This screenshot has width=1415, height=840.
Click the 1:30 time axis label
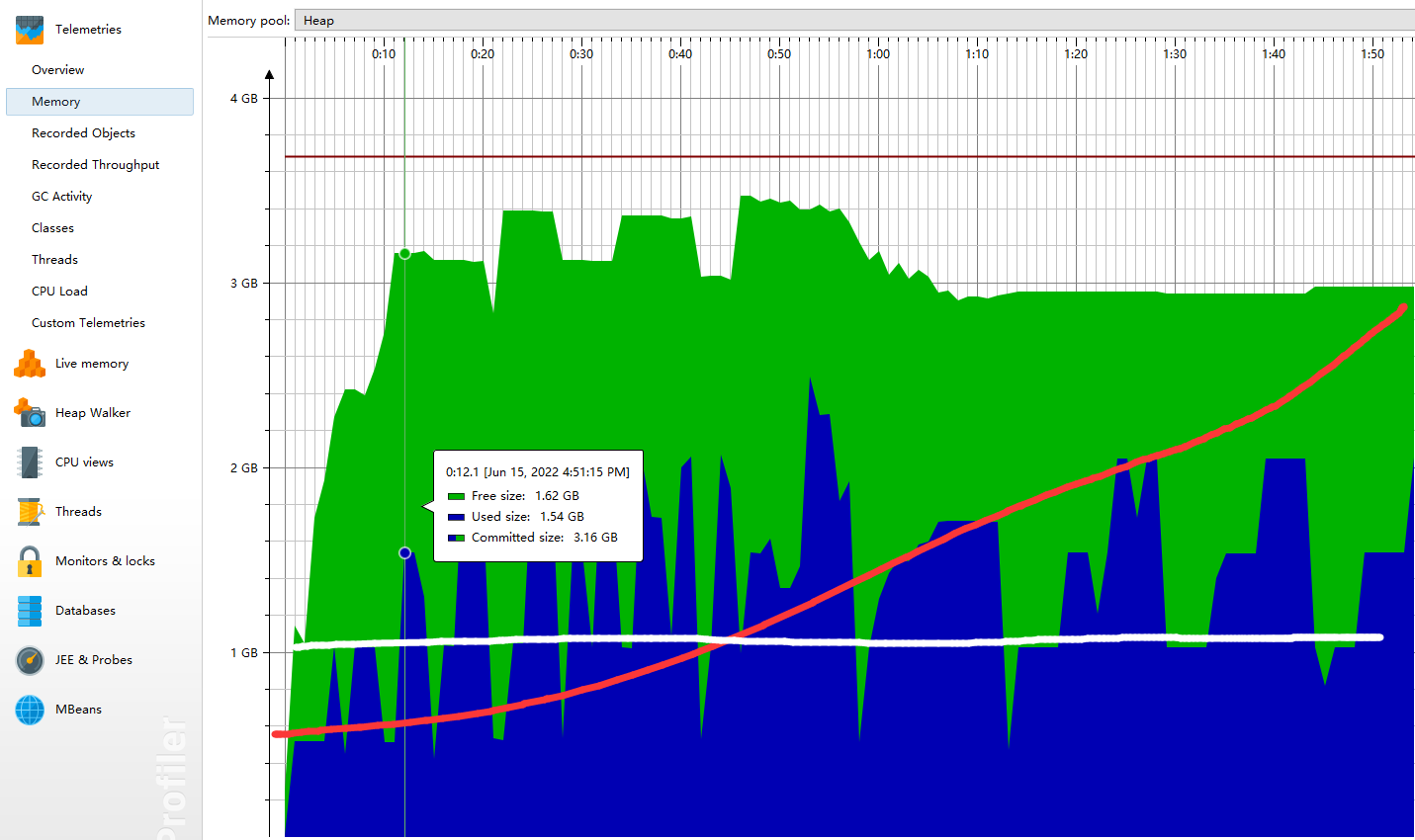[x=1175, y=54]
